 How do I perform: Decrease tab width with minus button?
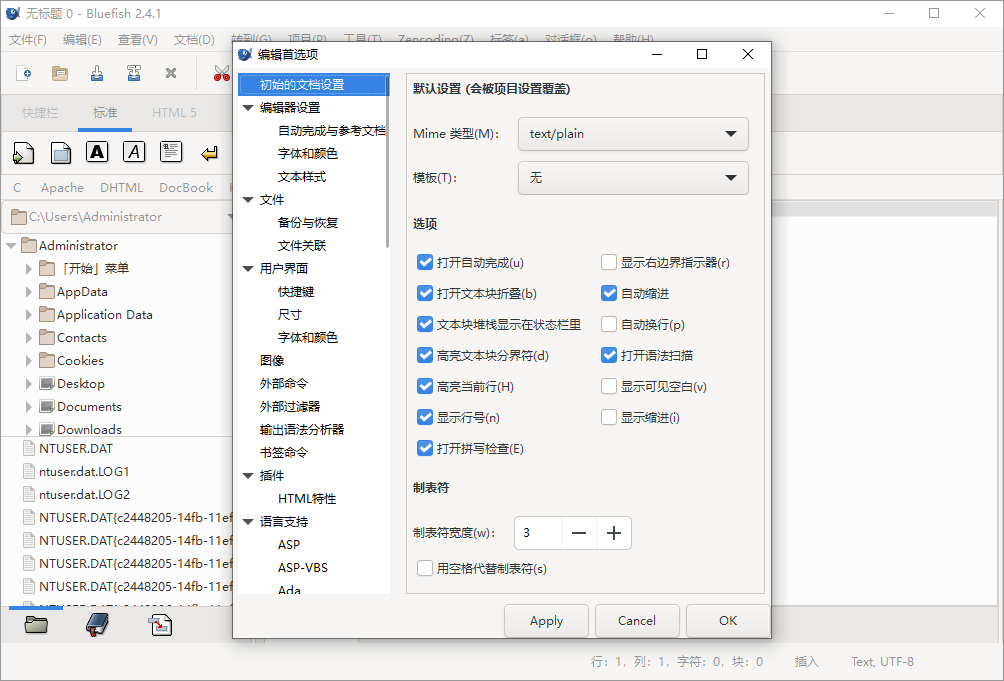click(579, 533)
